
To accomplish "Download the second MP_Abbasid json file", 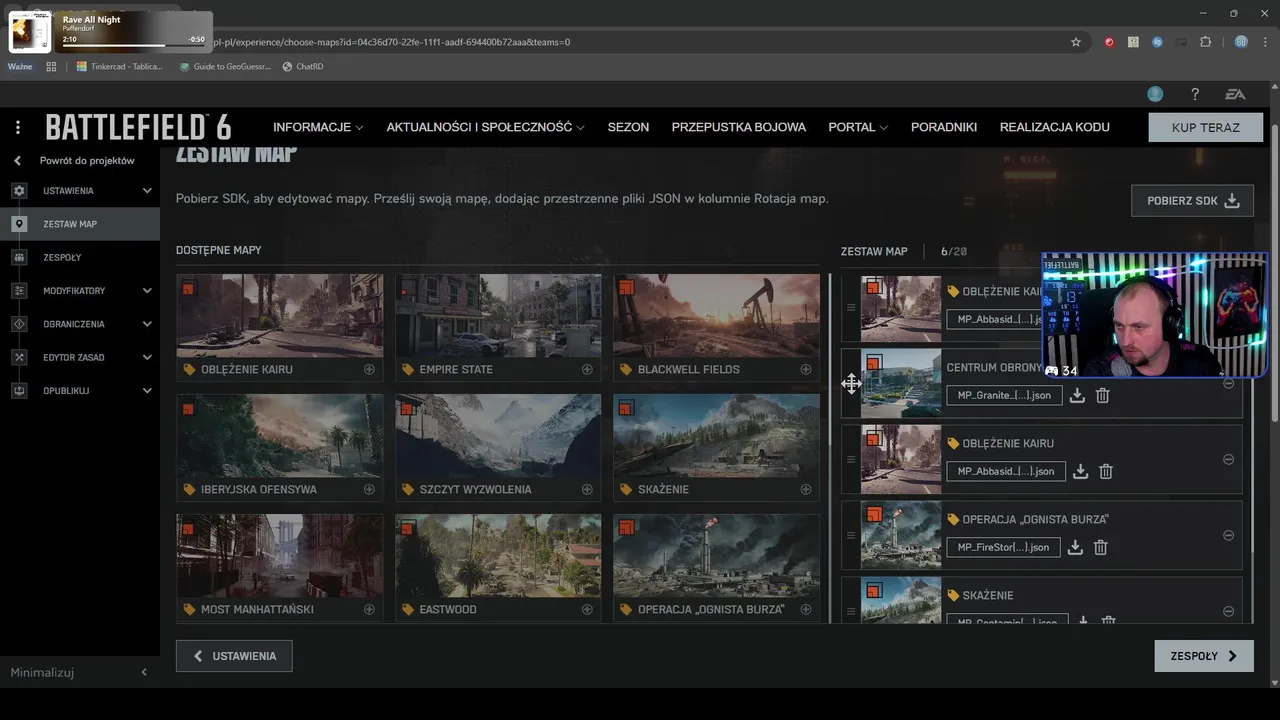I will pyautogui.click(x=1080, y=471).
